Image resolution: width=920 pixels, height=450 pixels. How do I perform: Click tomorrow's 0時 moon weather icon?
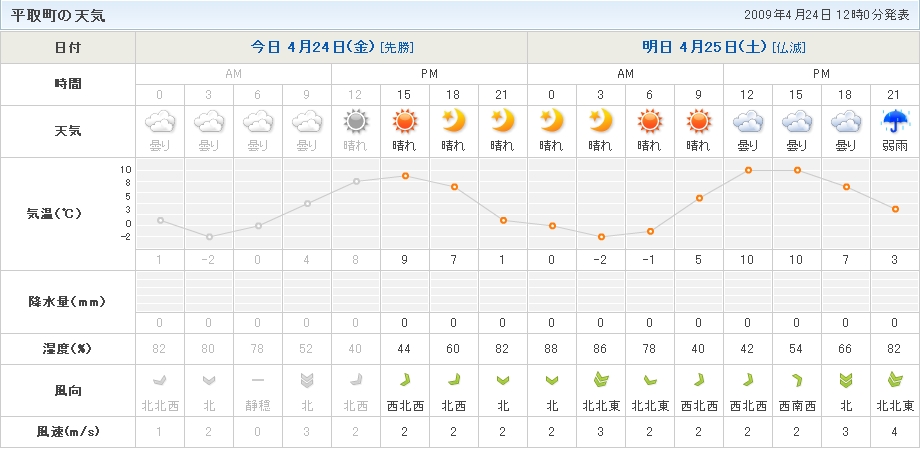click(x=552, y=121)
